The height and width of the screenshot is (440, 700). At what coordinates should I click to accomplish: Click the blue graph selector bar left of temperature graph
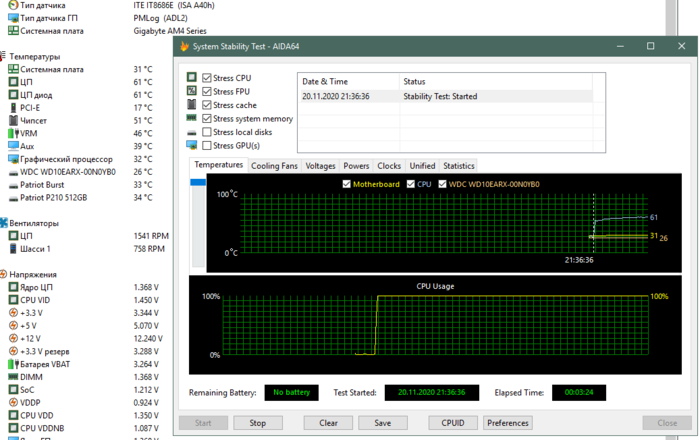point(198,182)
